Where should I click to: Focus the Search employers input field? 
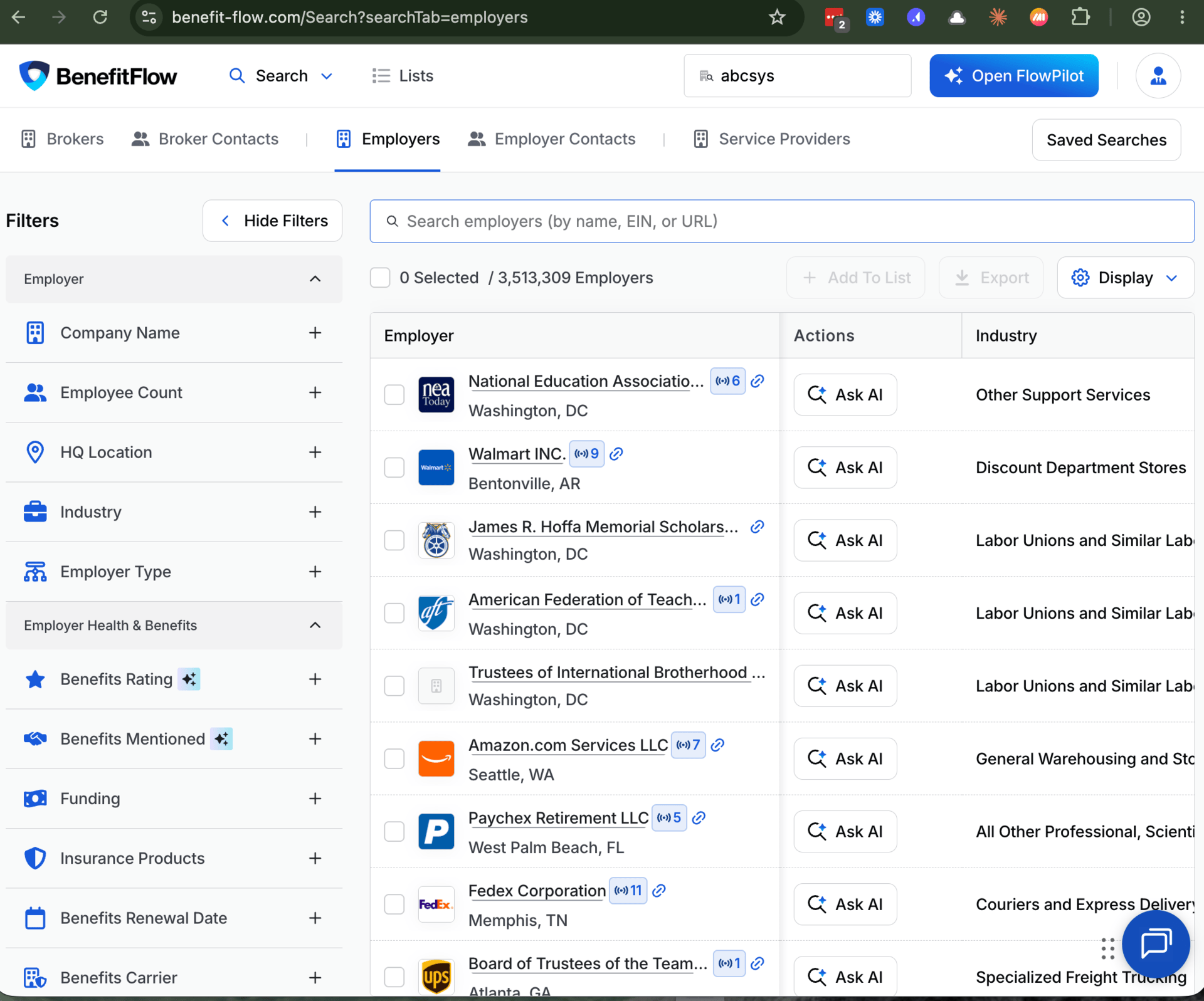(x=781, y=221)
